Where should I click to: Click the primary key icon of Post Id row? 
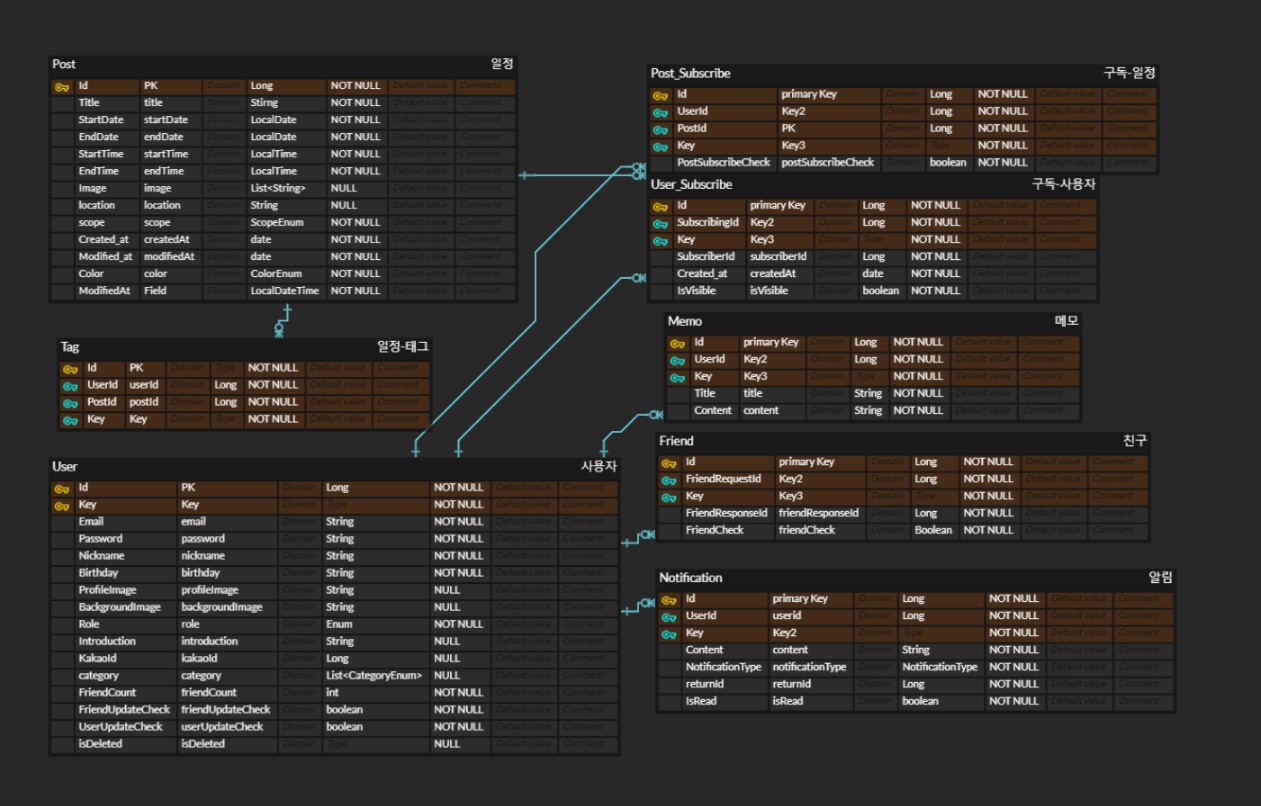point(61,87)
